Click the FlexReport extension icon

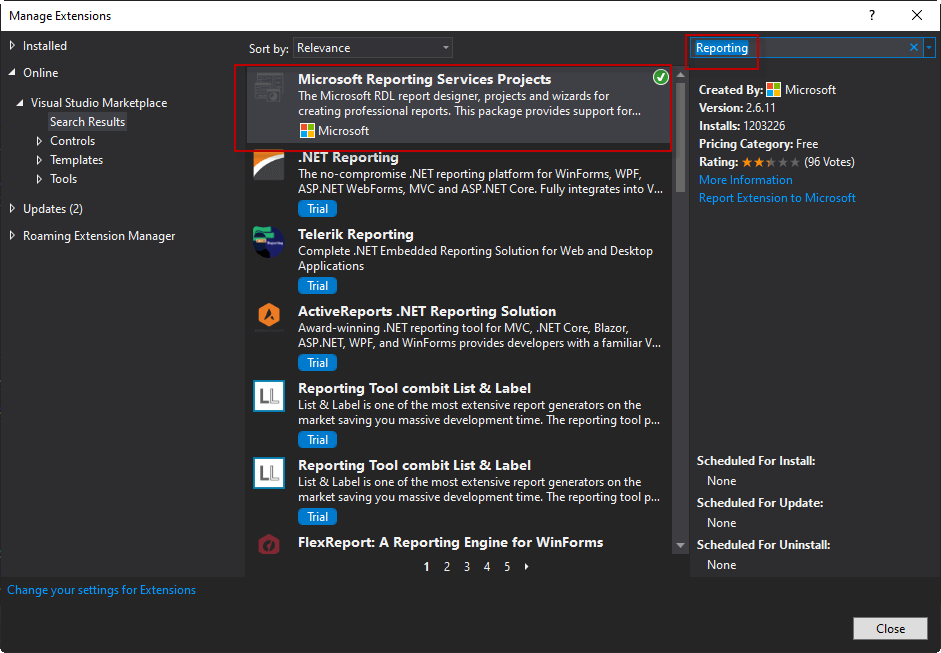tap(269, 545)
